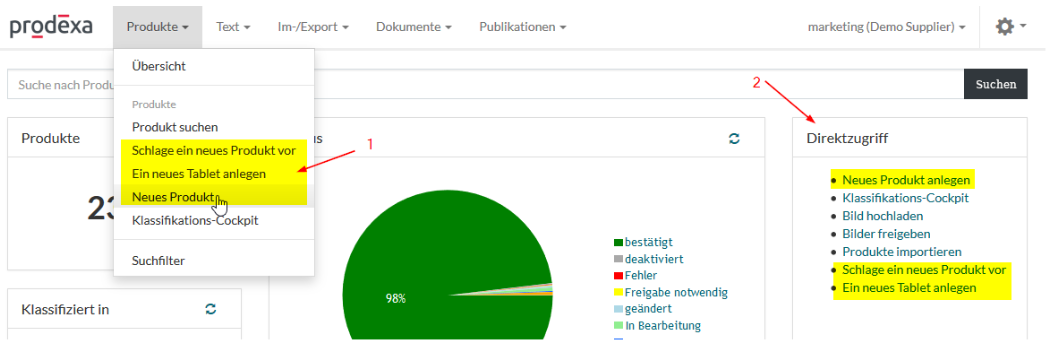
Task: Click the Klassifiziert in panel heading
Action: 65,309
